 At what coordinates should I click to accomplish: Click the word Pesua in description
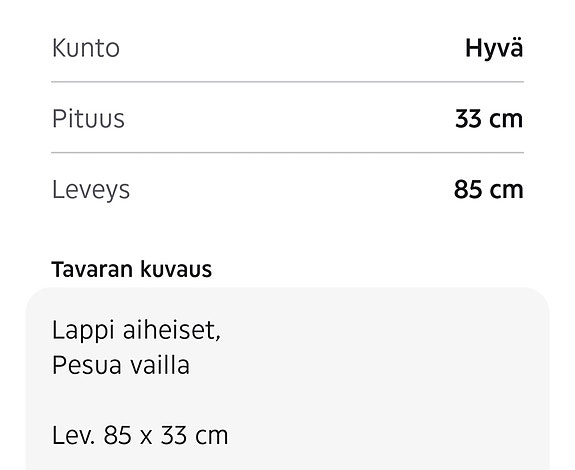(87, 365)
